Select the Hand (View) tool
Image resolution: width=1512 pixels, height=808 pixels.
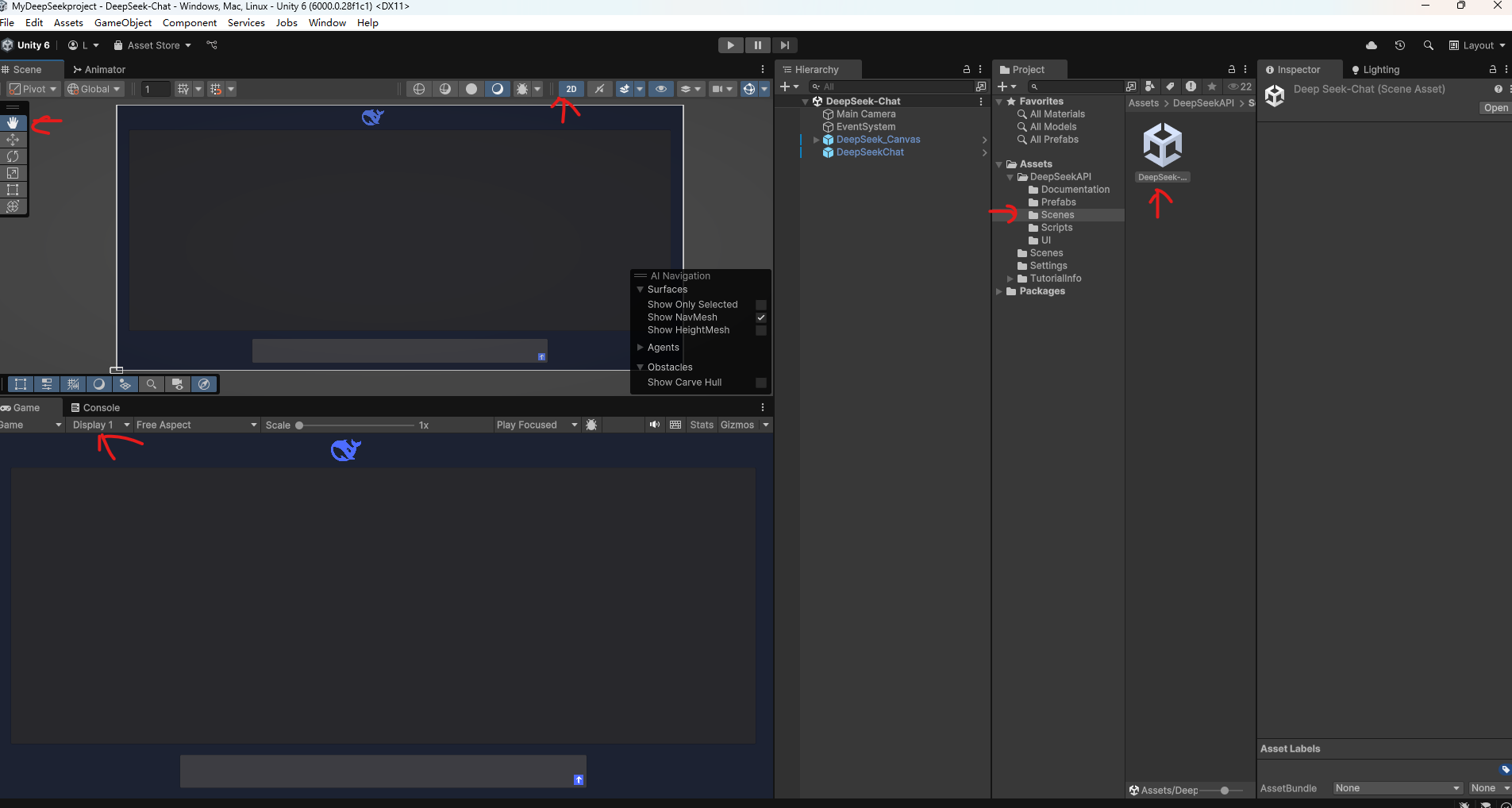click(x=13, y=123)
